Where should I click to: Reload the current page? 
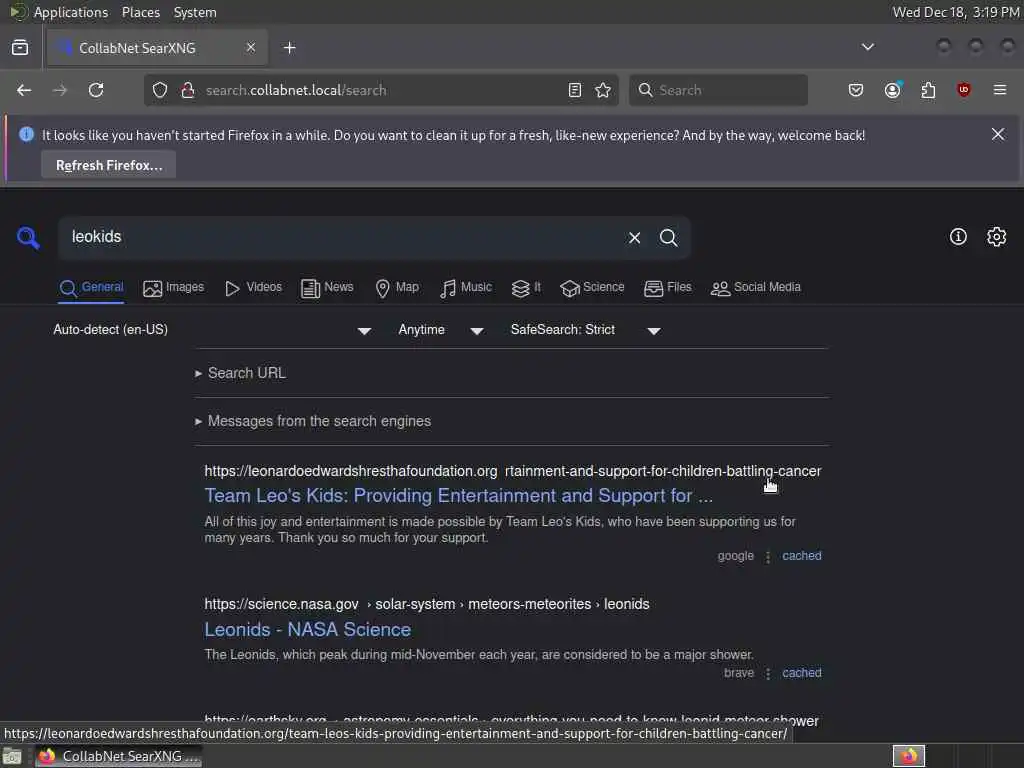96,90
